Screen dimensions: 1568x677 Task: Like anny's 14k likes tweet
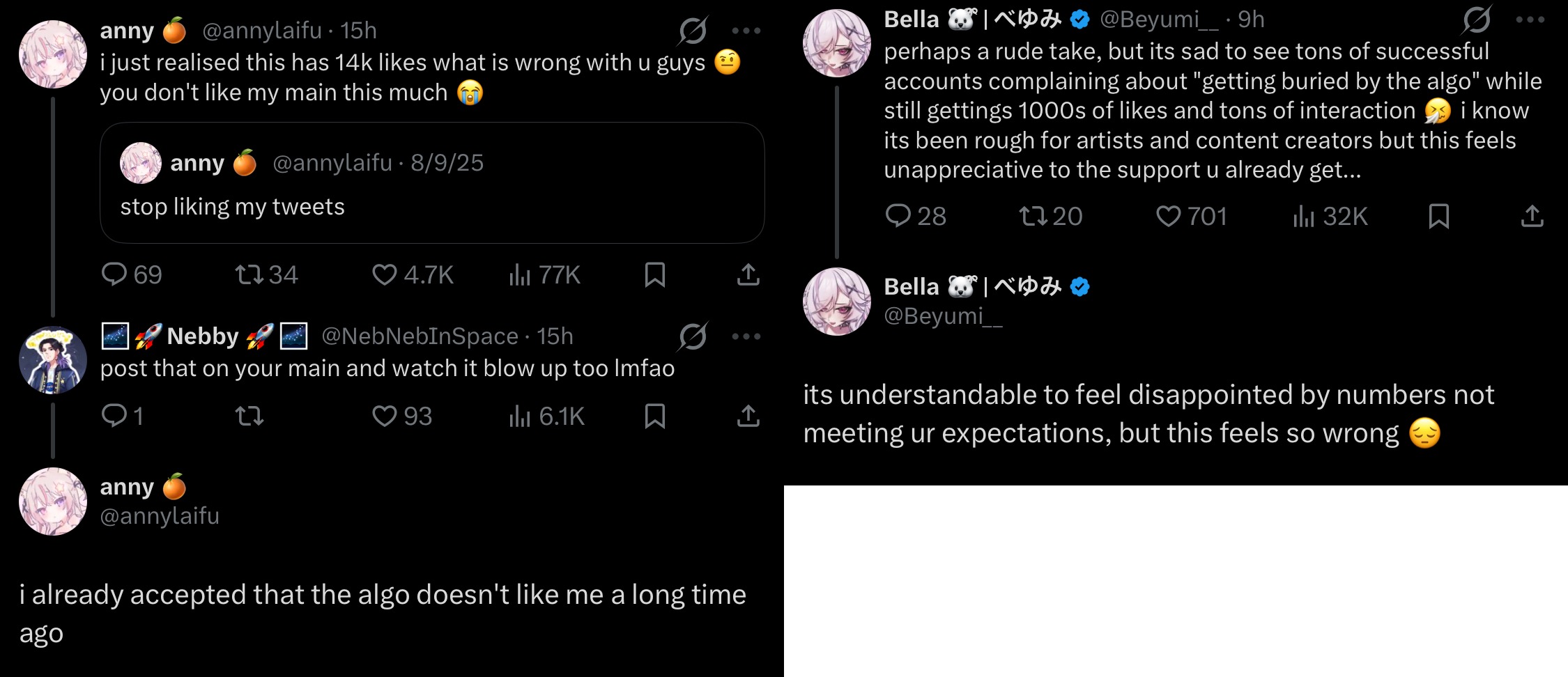click(384, 275)
